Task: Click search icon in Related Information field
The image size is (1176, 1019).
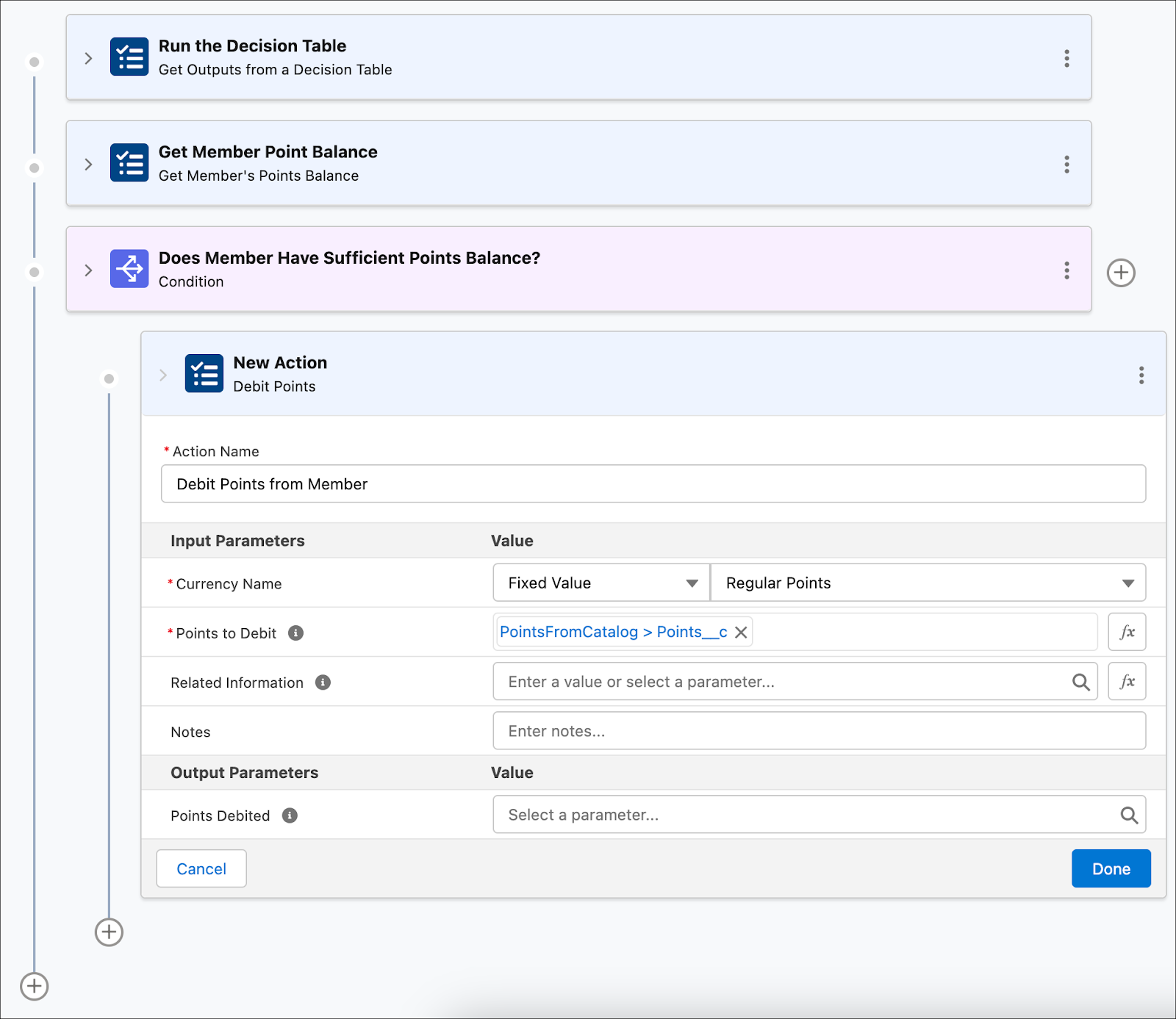Action: pos(1080,682)
